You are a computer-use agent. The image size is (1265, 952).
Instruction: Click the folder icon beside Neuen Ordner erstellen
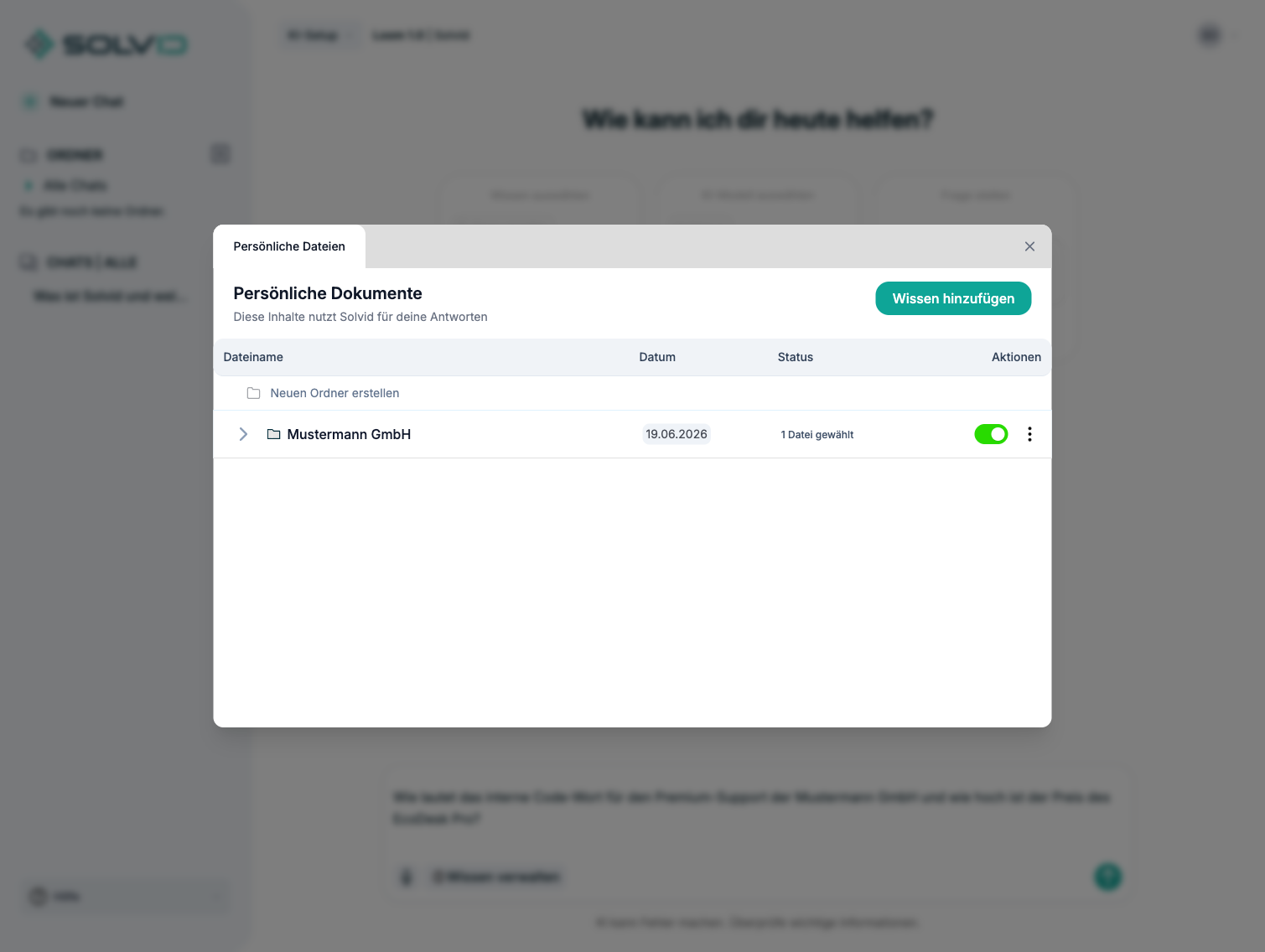point(253,393)
